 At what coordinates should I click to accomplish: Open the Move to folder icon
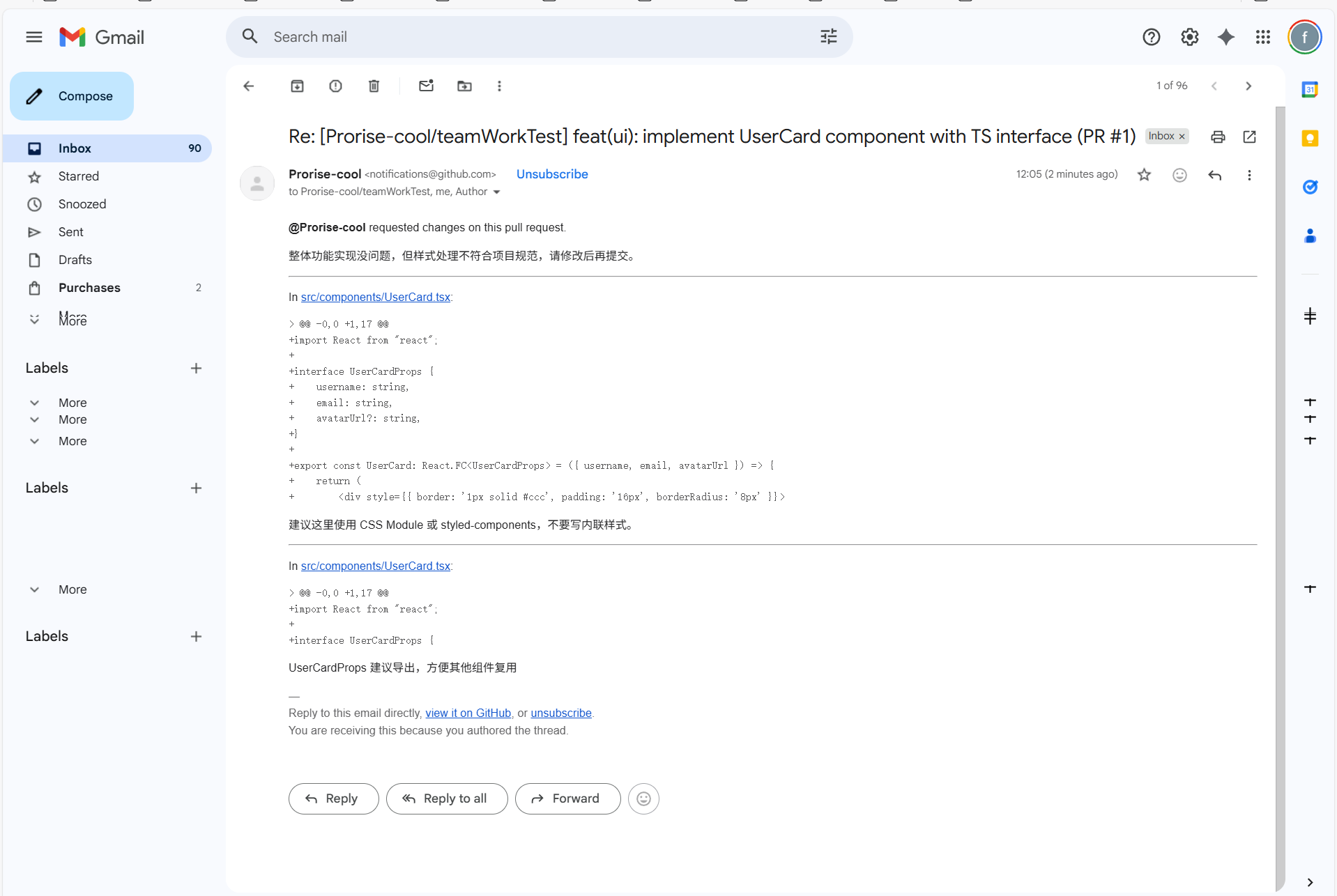464,86
